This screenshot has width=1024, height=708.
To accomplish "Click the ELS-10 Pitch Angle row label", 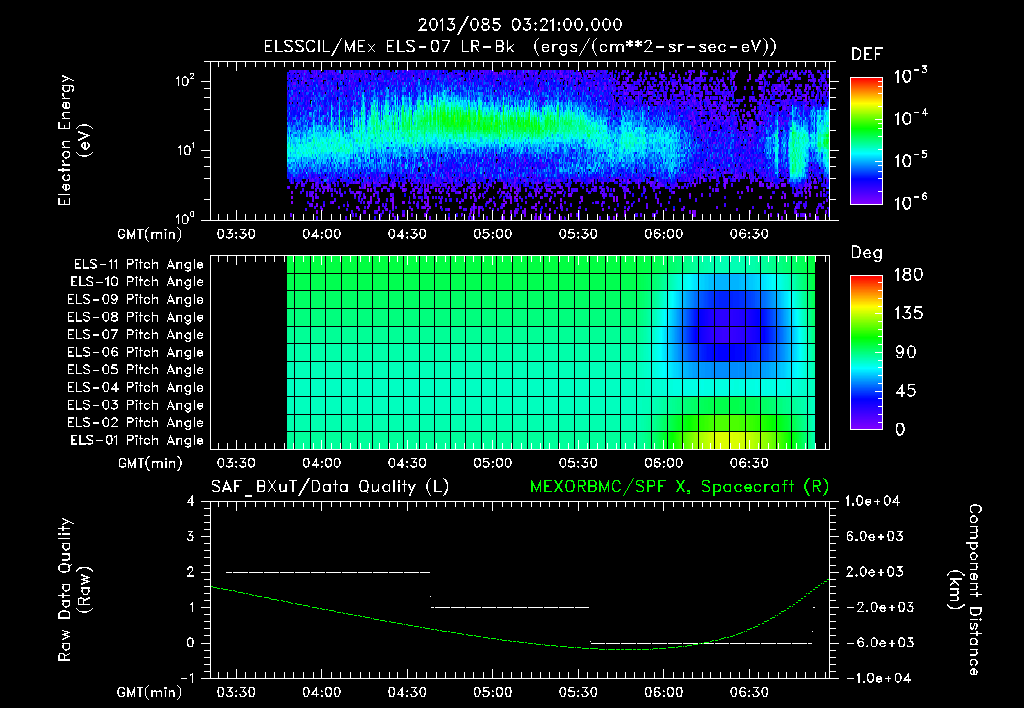I will [x=137, y=282].
